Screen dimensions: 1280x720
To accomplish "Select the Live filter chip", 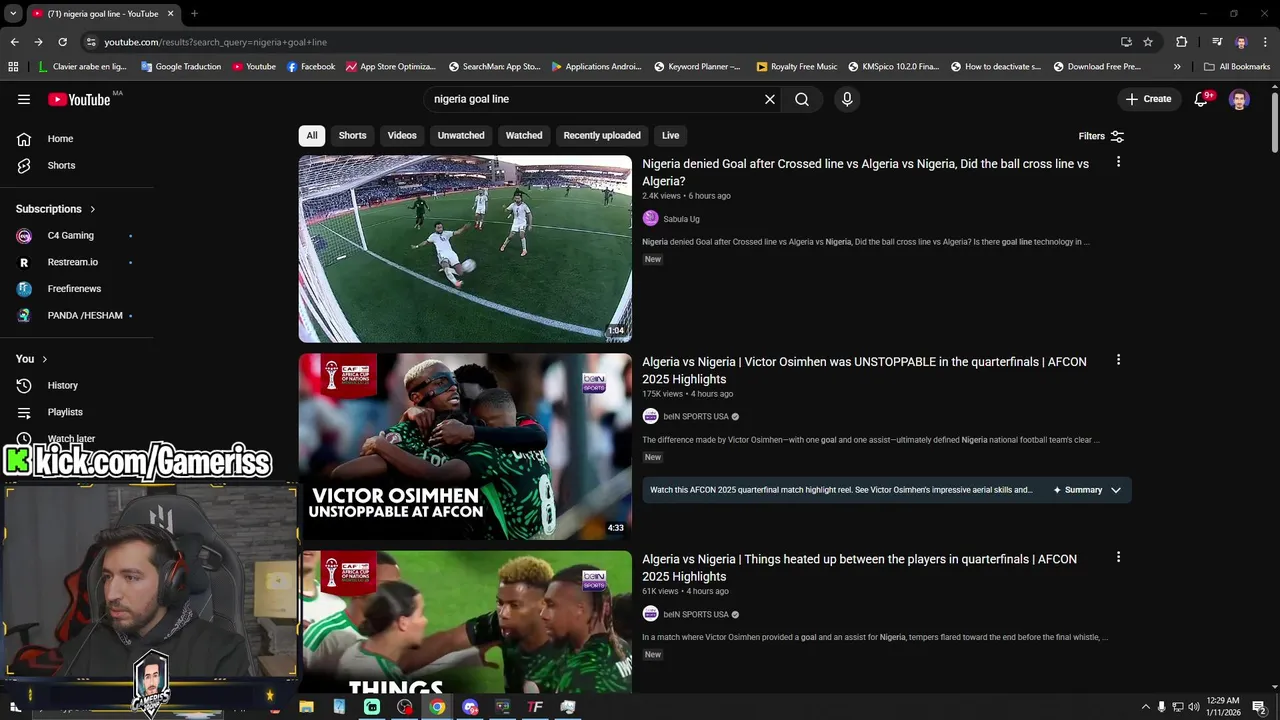I will tap(670, 136).
